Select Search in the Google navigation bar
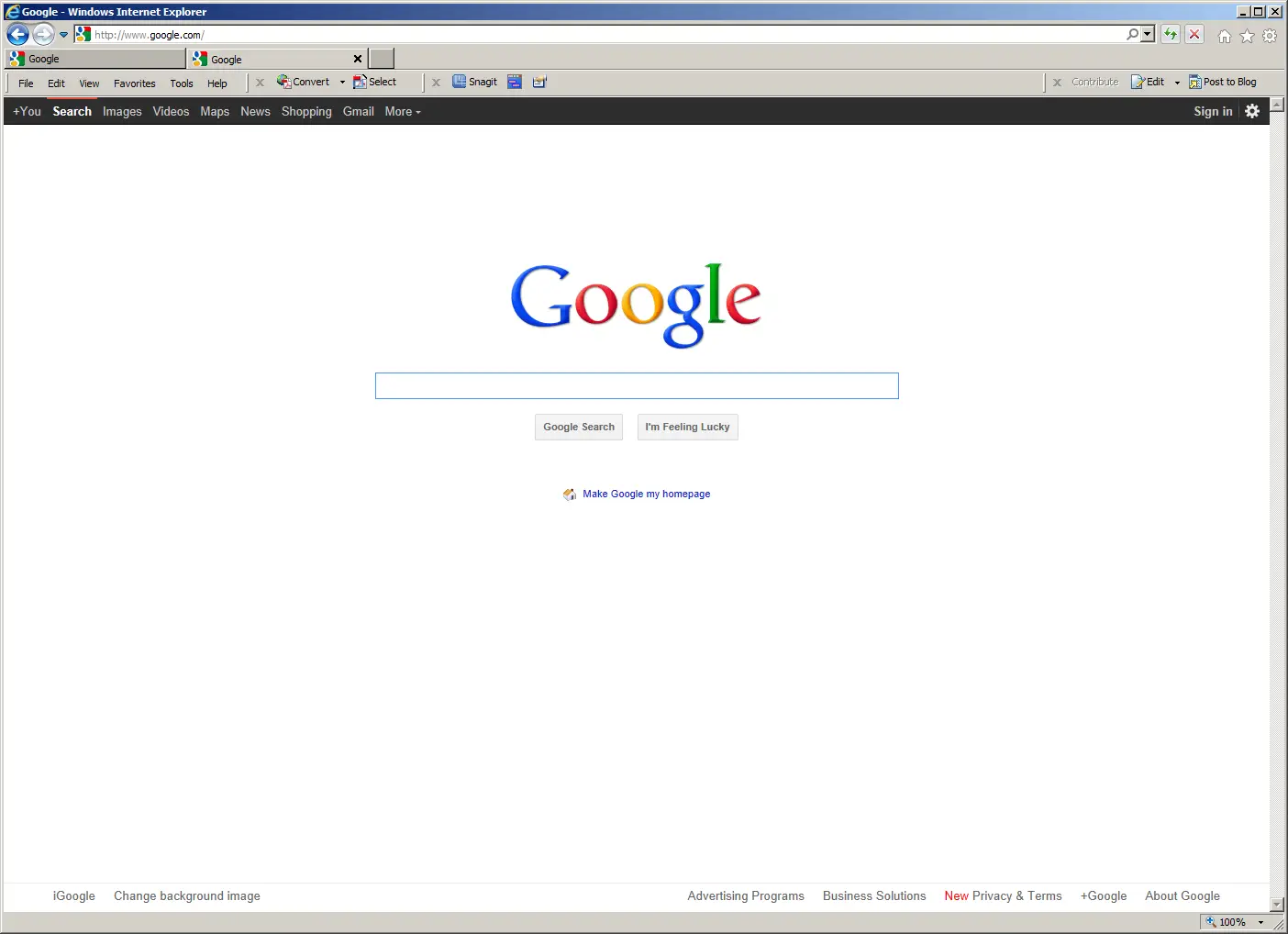Viewport: 1288px width, 934px height. pos(72,111)
